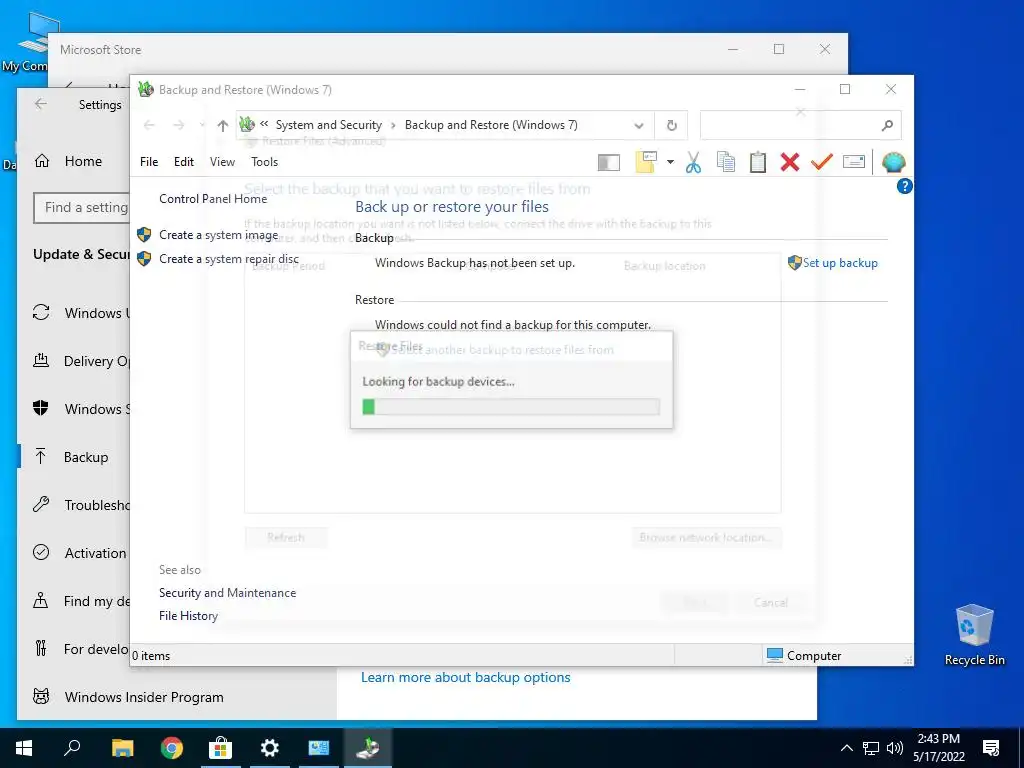Screen dimensions: 1024x768
Task: Select Activation in Settings sidebar
Action: pyautogui.click(x=95, y=553)
